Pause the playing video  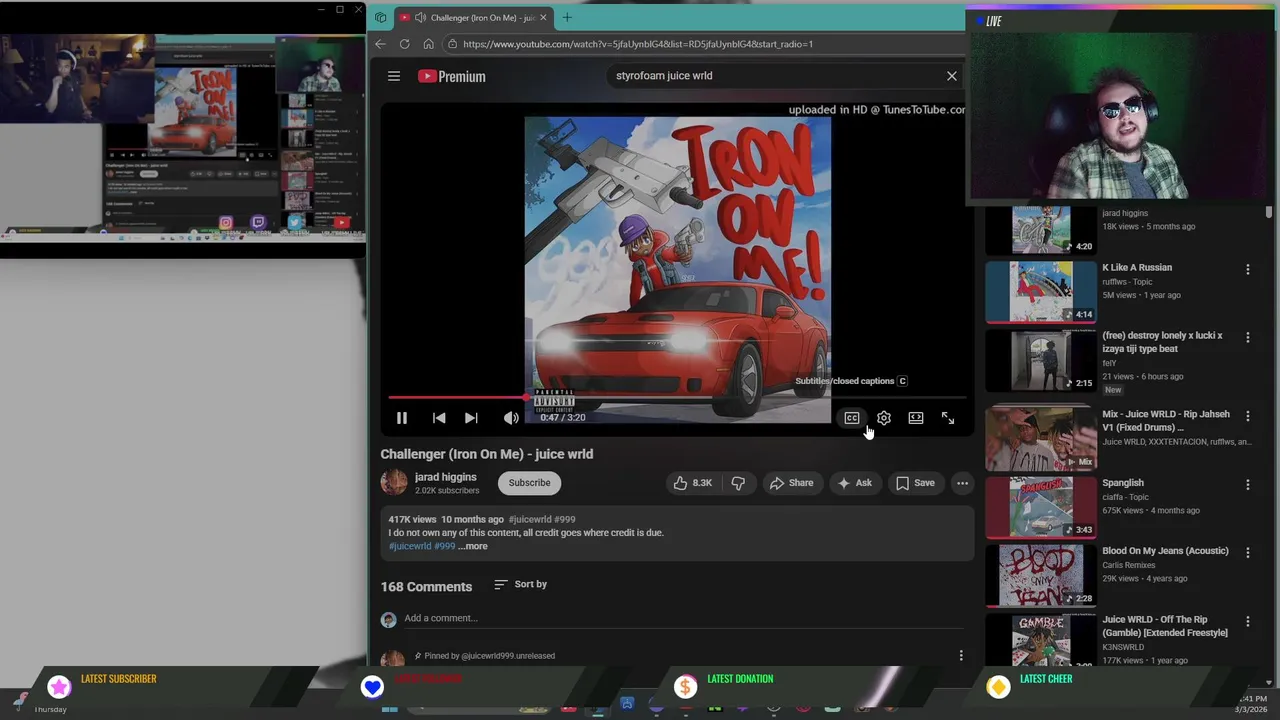pos(402,418)
